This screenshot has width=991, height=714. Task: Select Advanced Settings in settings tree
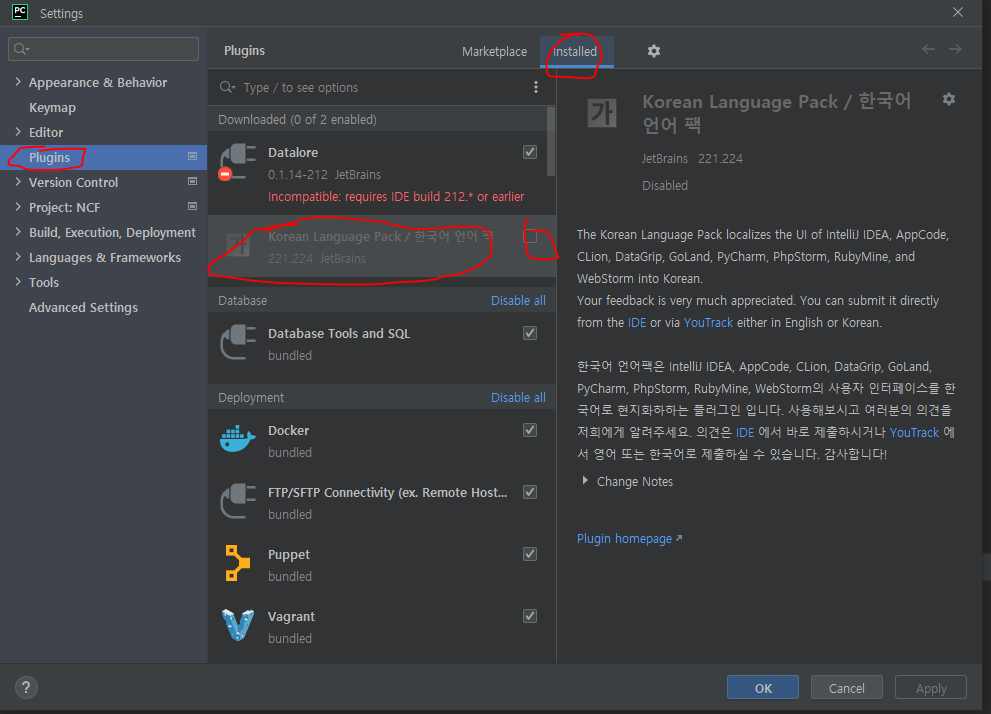(83, 308)
